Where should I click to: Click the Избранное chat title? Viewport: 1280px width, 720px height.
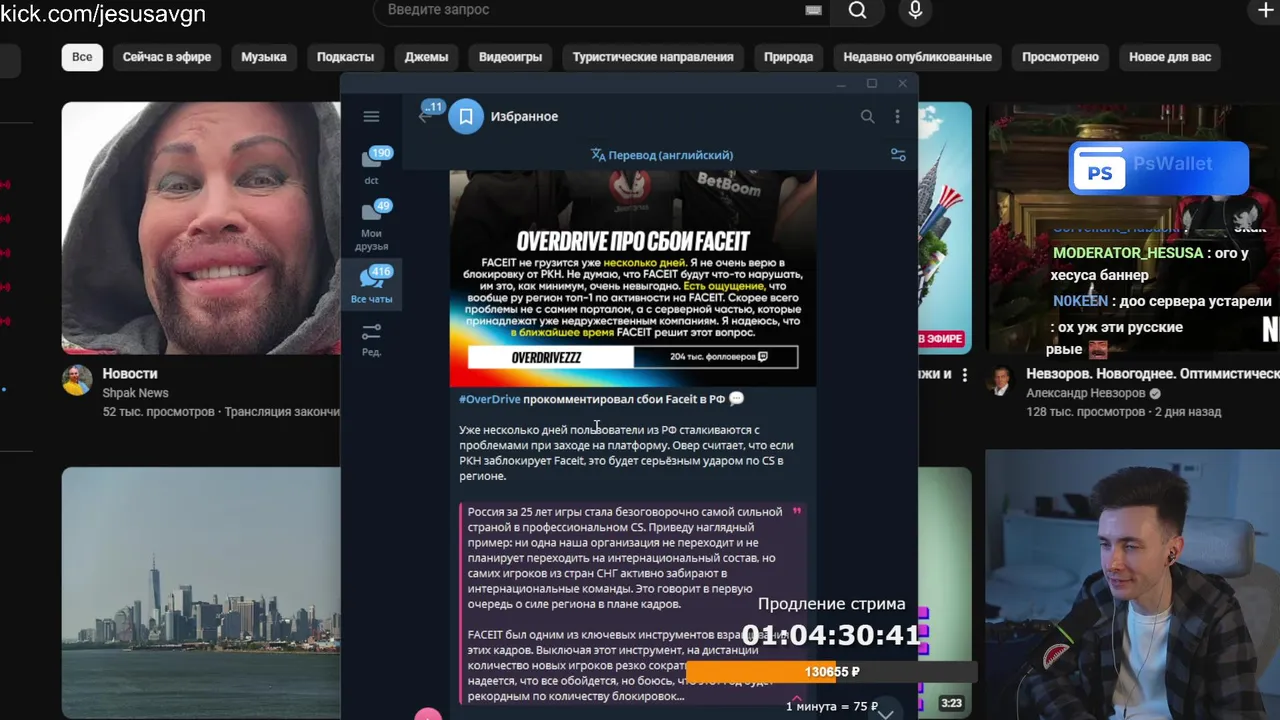524,117
